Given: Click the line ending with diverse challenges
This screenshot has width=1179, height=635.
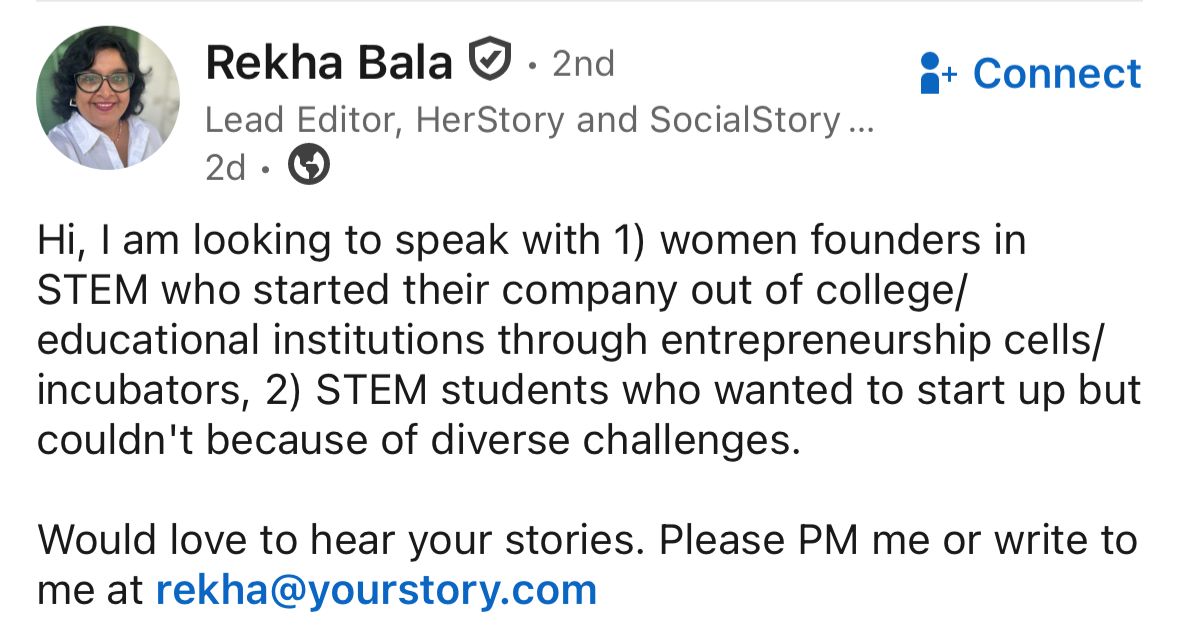Looking at the screenshot, I should tap(418, 440).
